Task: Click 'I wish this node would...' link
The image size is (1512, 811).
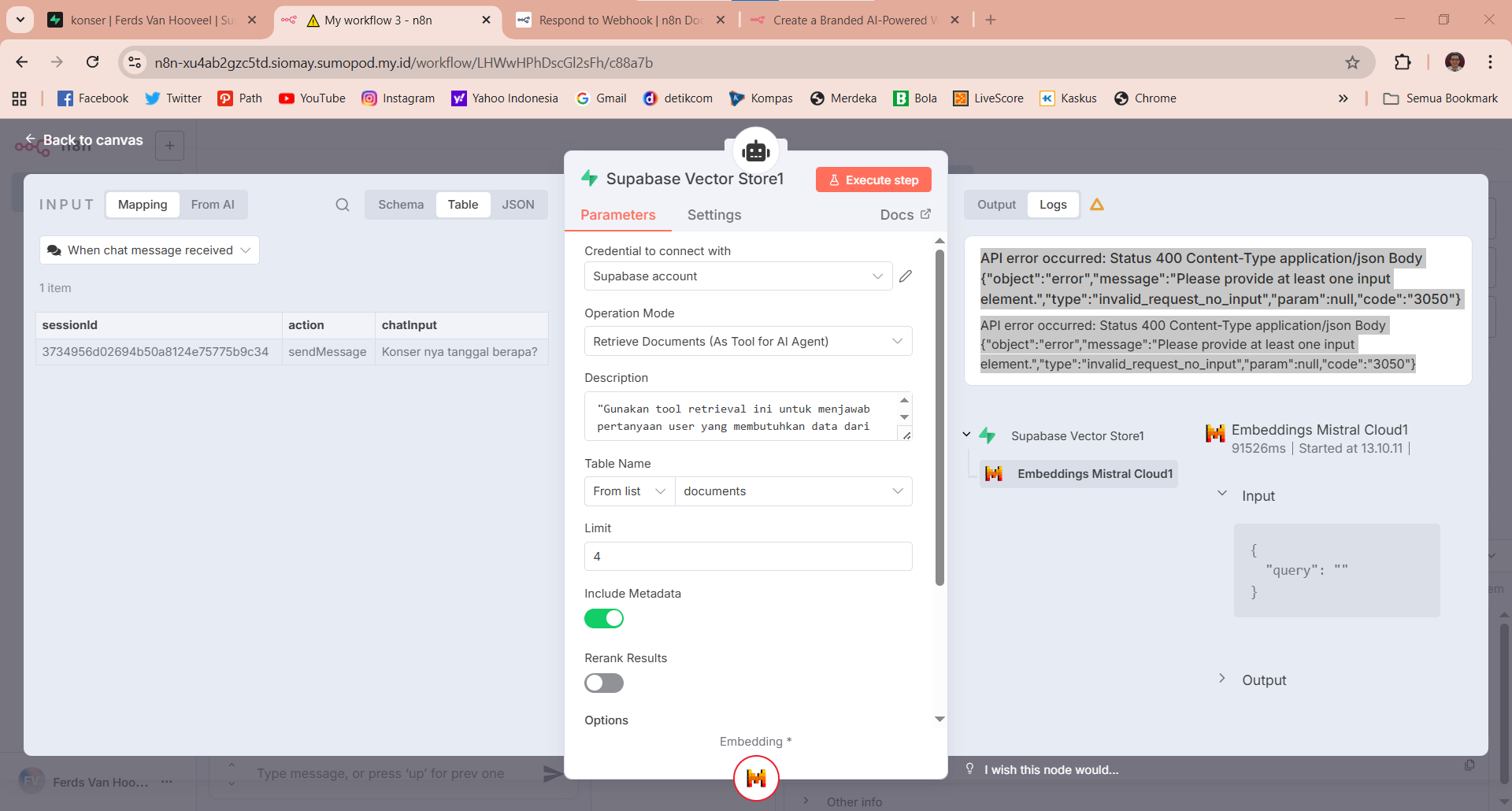Action: click(1051, 770)
